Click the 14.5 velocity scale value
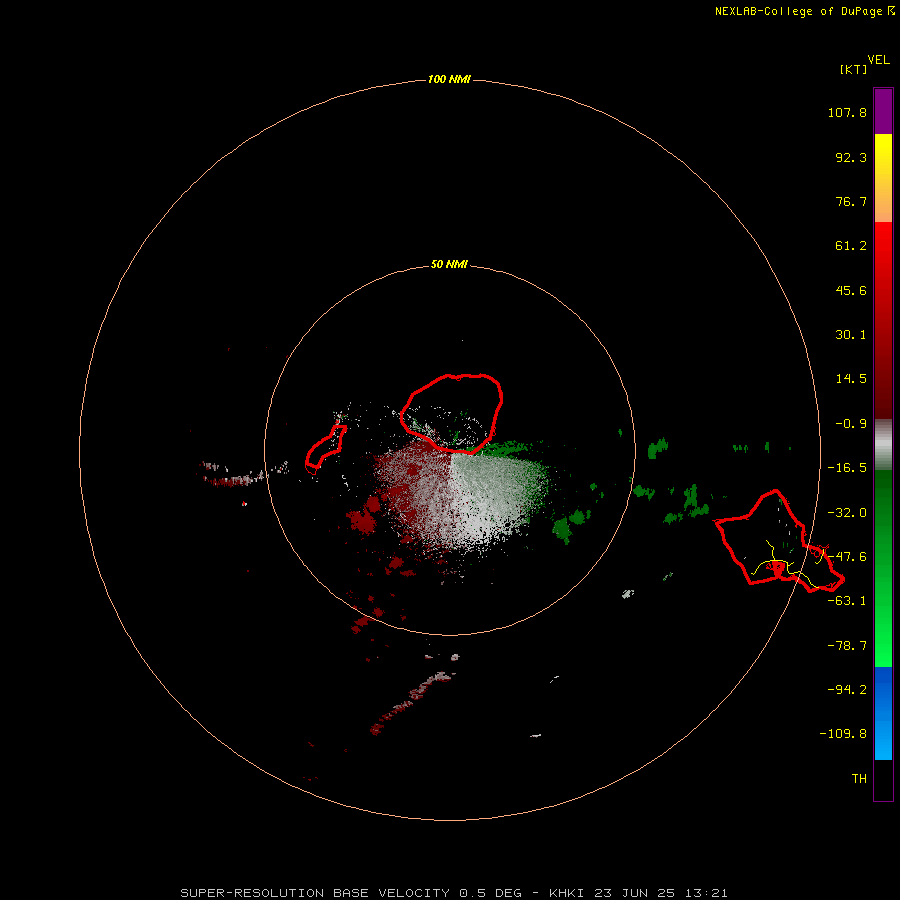Screen dimensions: 900x900 (x=851, y=379)
